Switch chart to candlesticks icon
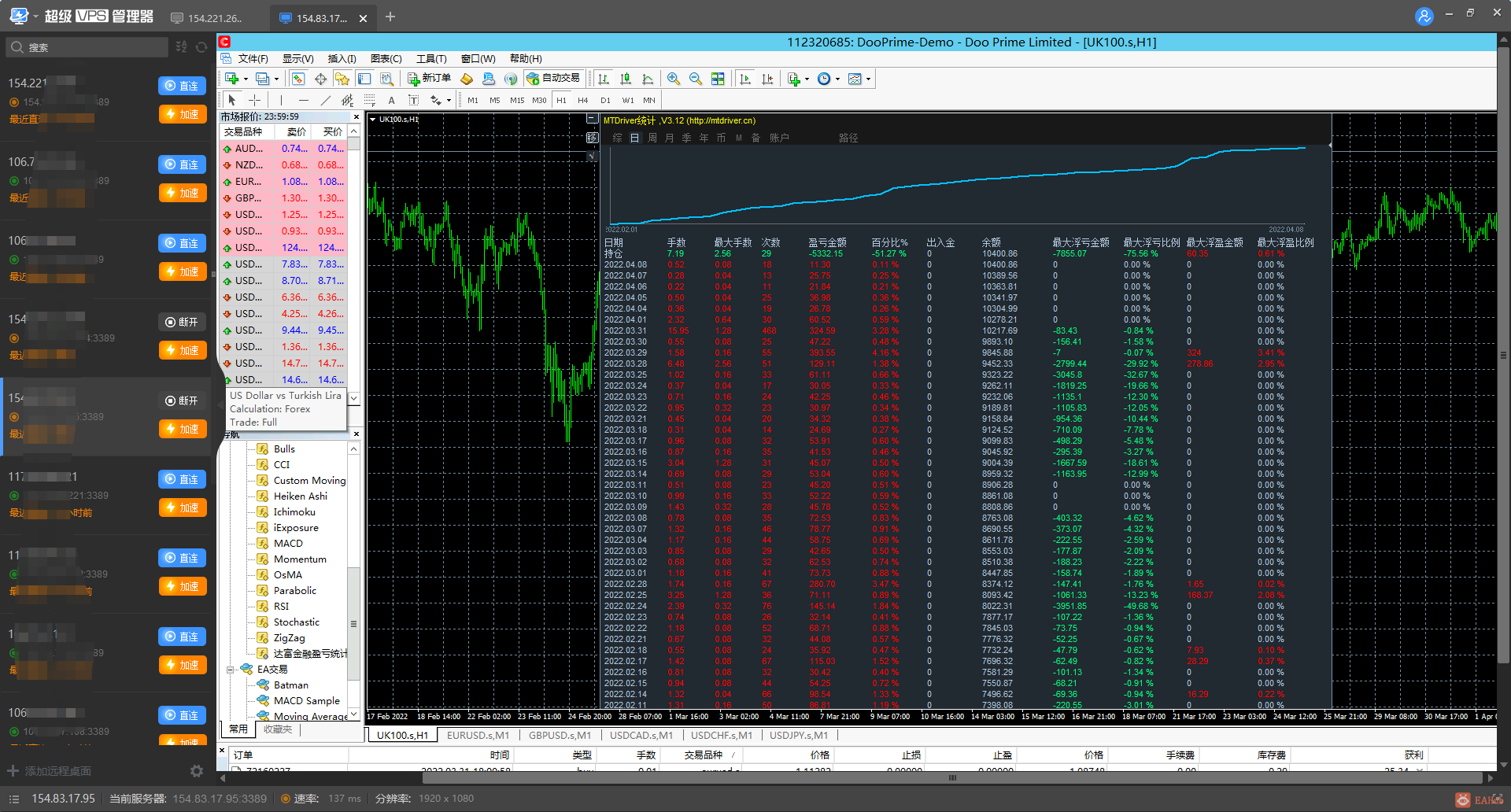 [626, 79]
